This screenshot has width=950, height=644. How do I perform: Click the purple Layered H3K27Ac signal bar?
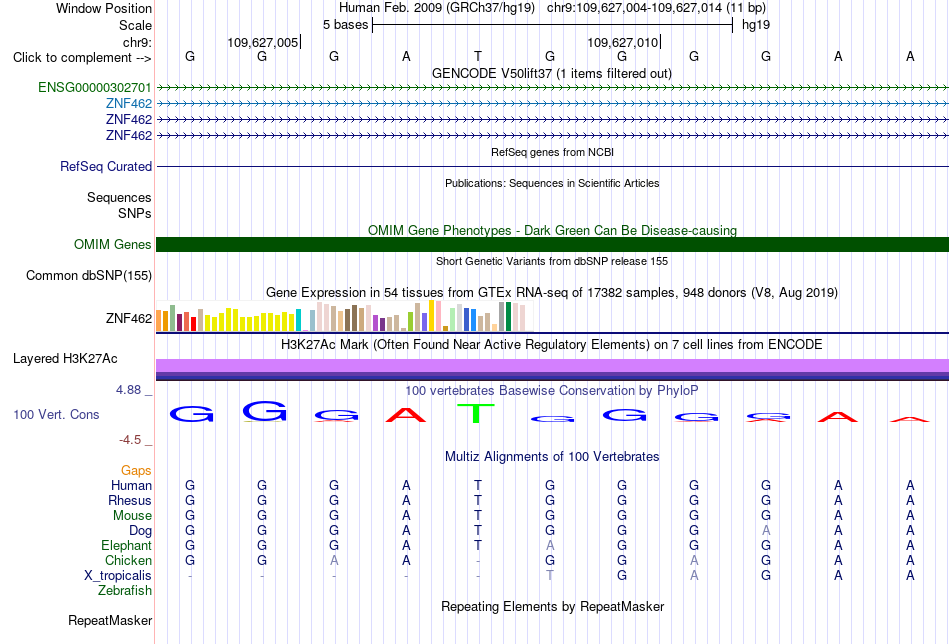point(552,370)
